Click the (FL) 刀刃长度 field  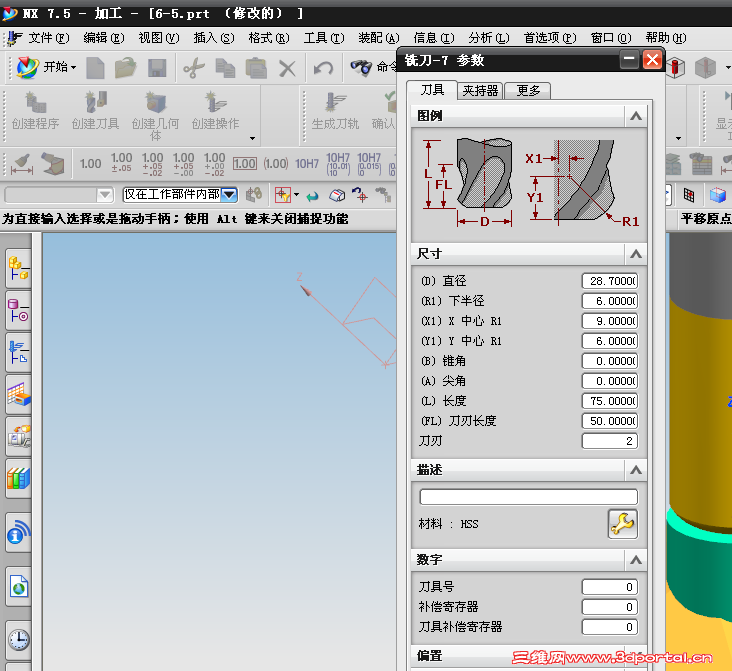tap(610, 421)
